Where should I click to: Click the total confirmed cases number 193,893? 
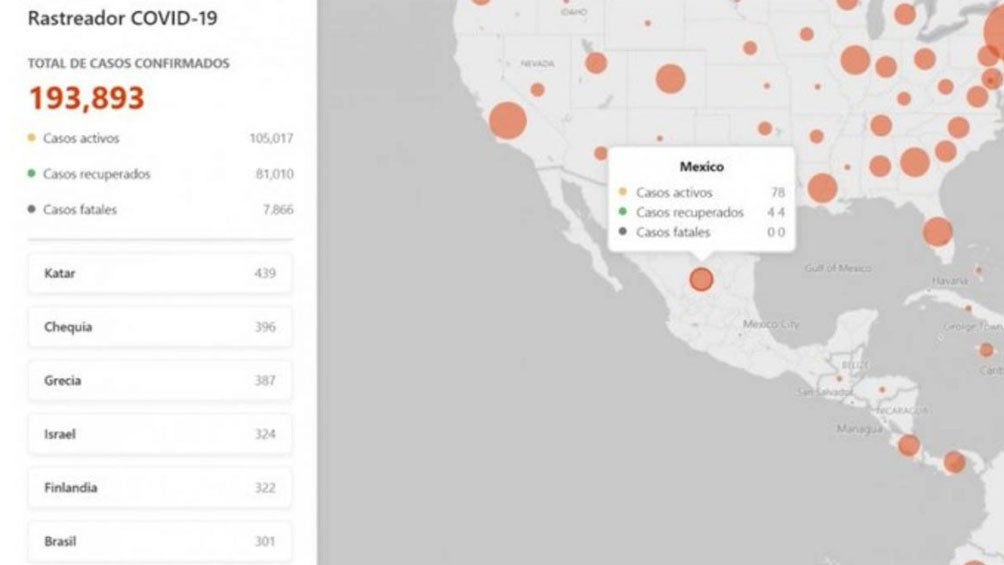[87, 98]
